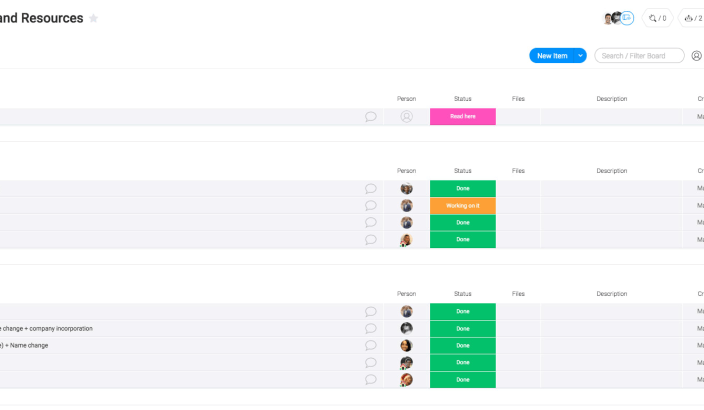Assign a person via the empty avatar in the Read here row
The image size is (704, 410).
(x=406, y=117)
